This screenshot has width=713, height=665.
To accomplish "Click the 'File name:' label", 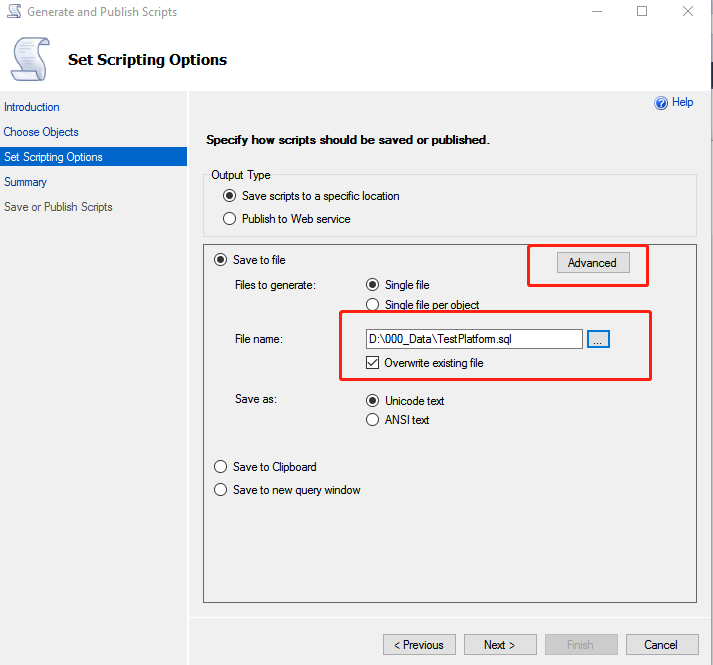I will click(259, 339).
